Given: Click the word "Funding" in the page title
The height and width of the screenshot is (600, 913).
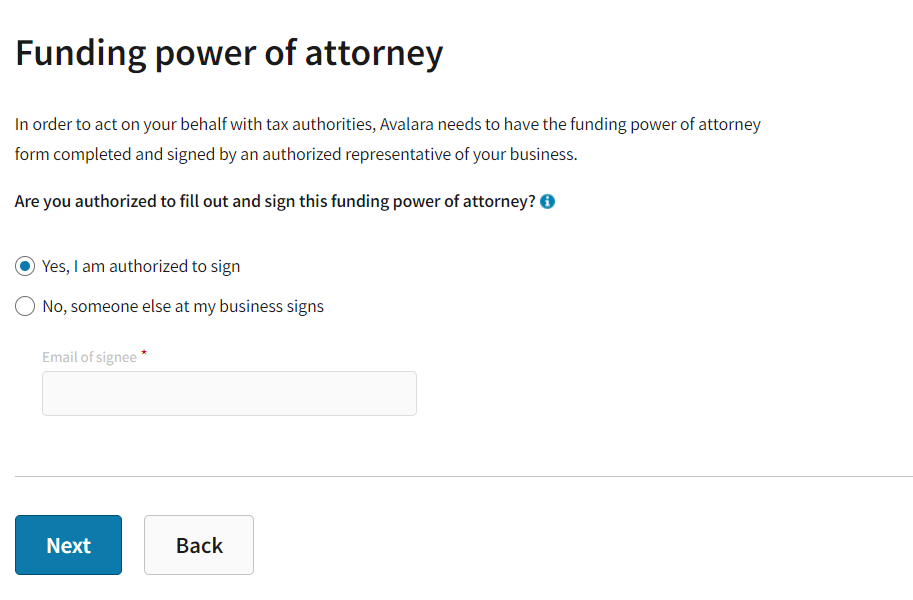Looking at the screenshot, I should coord(79,53).
